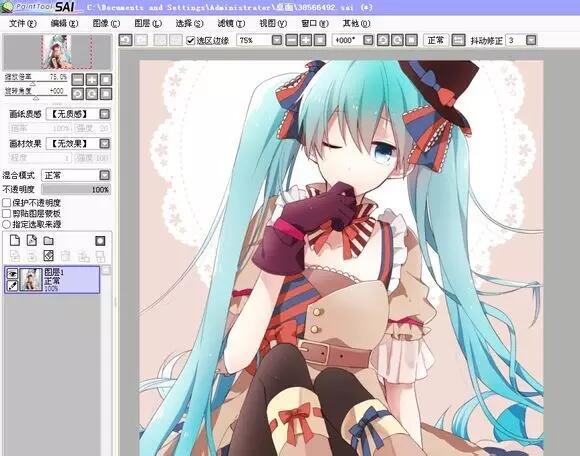This screenshot has height=456, width=580.
Task: Select the 图层1 layer thumbnail
Action: 31,280
